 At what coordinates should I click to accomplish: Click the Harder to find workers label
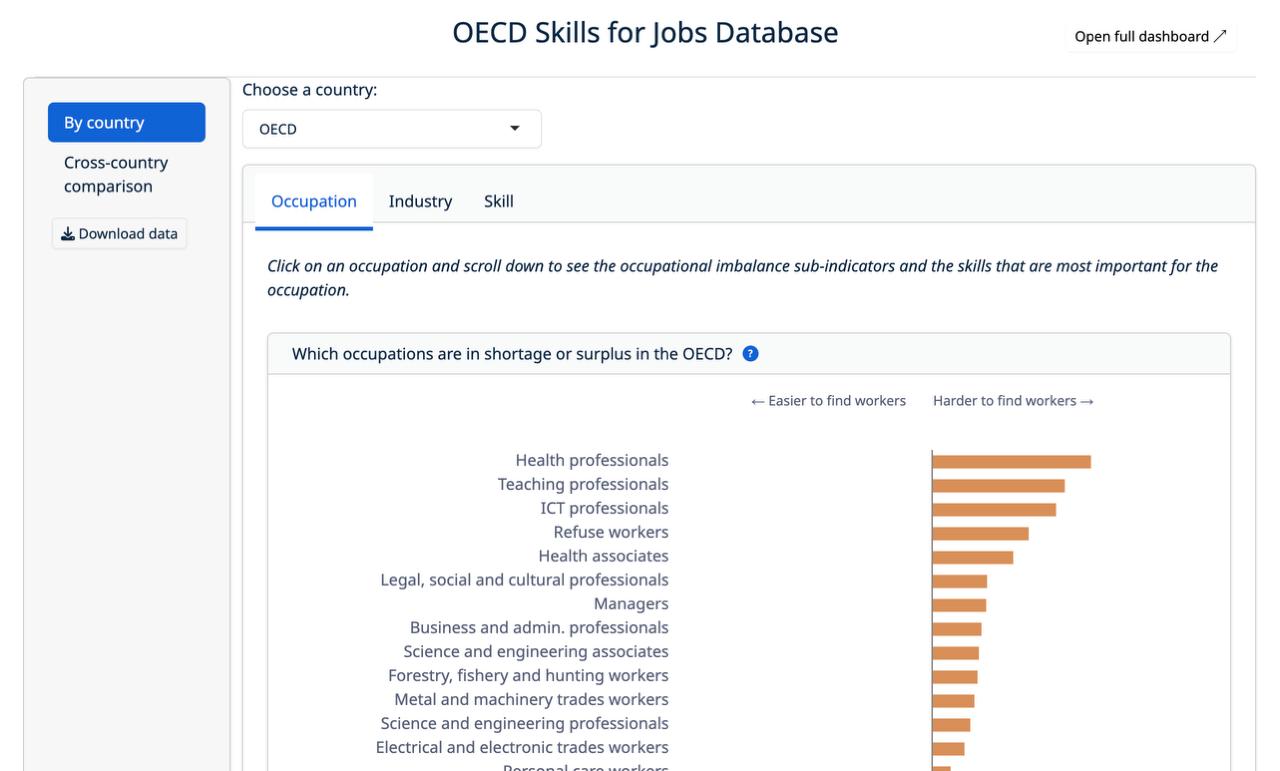point(1013,401)
